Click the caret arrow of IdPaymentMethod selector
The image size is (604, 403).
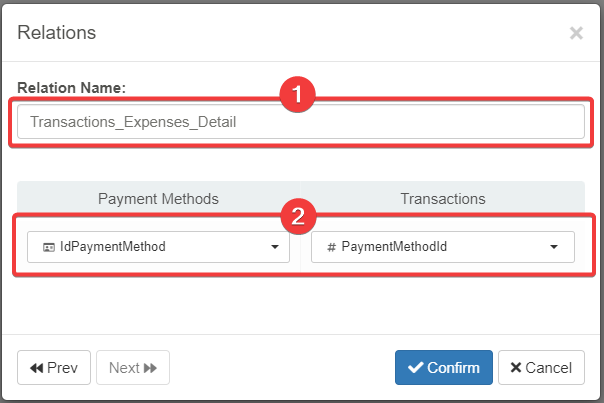(274, 247)
